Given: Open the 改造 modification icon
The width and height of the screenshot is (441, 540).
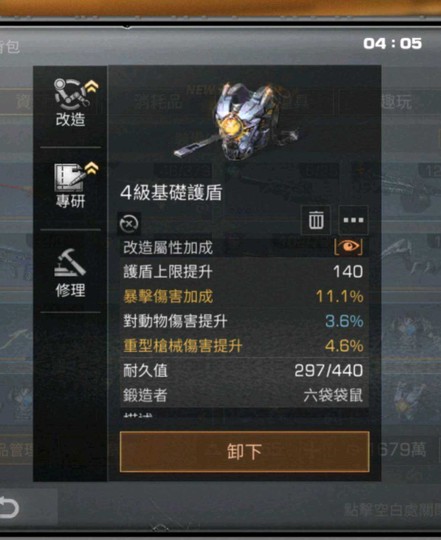Looking at the screenshot, I should coord(72,102).
